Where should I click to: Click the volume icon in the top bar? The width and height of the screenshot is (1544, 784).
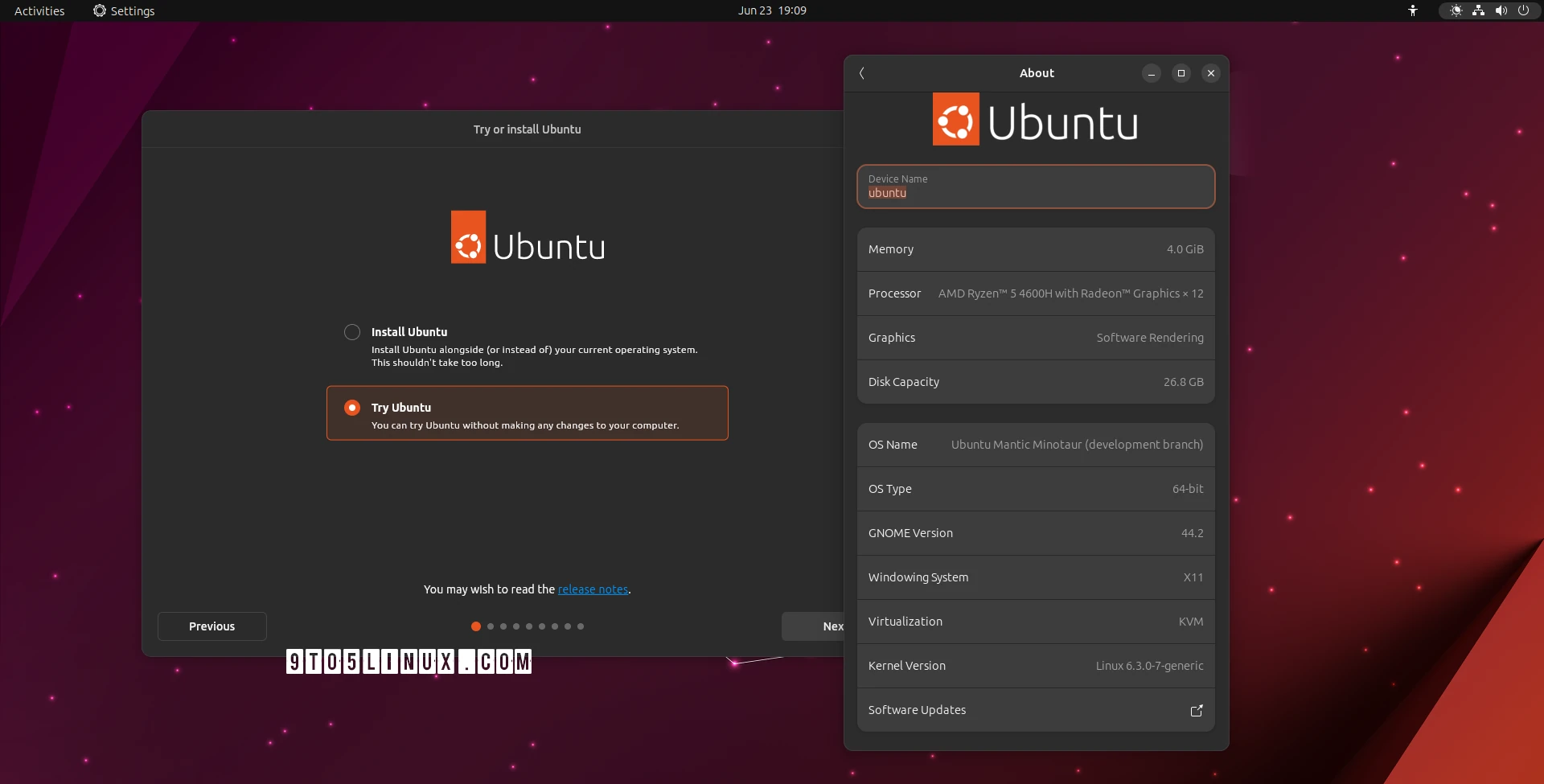pos(1501,10)
